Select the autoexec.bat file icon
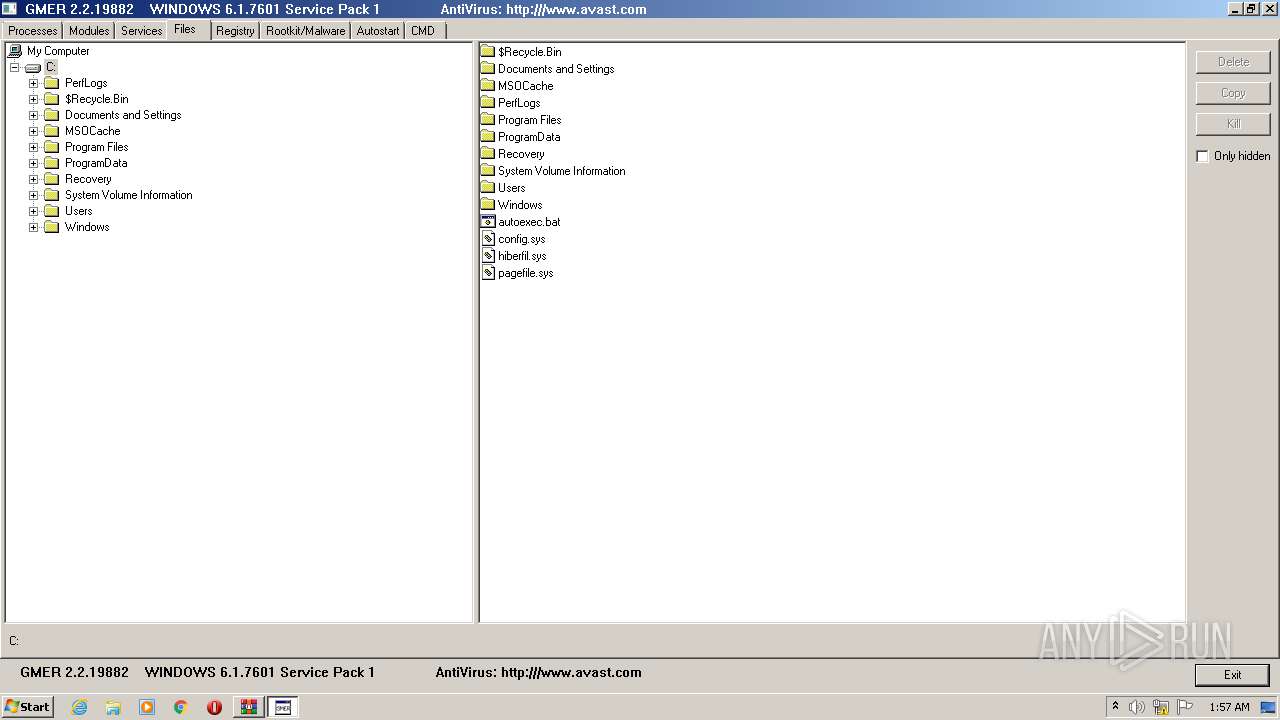 click(x=488, y=222)
